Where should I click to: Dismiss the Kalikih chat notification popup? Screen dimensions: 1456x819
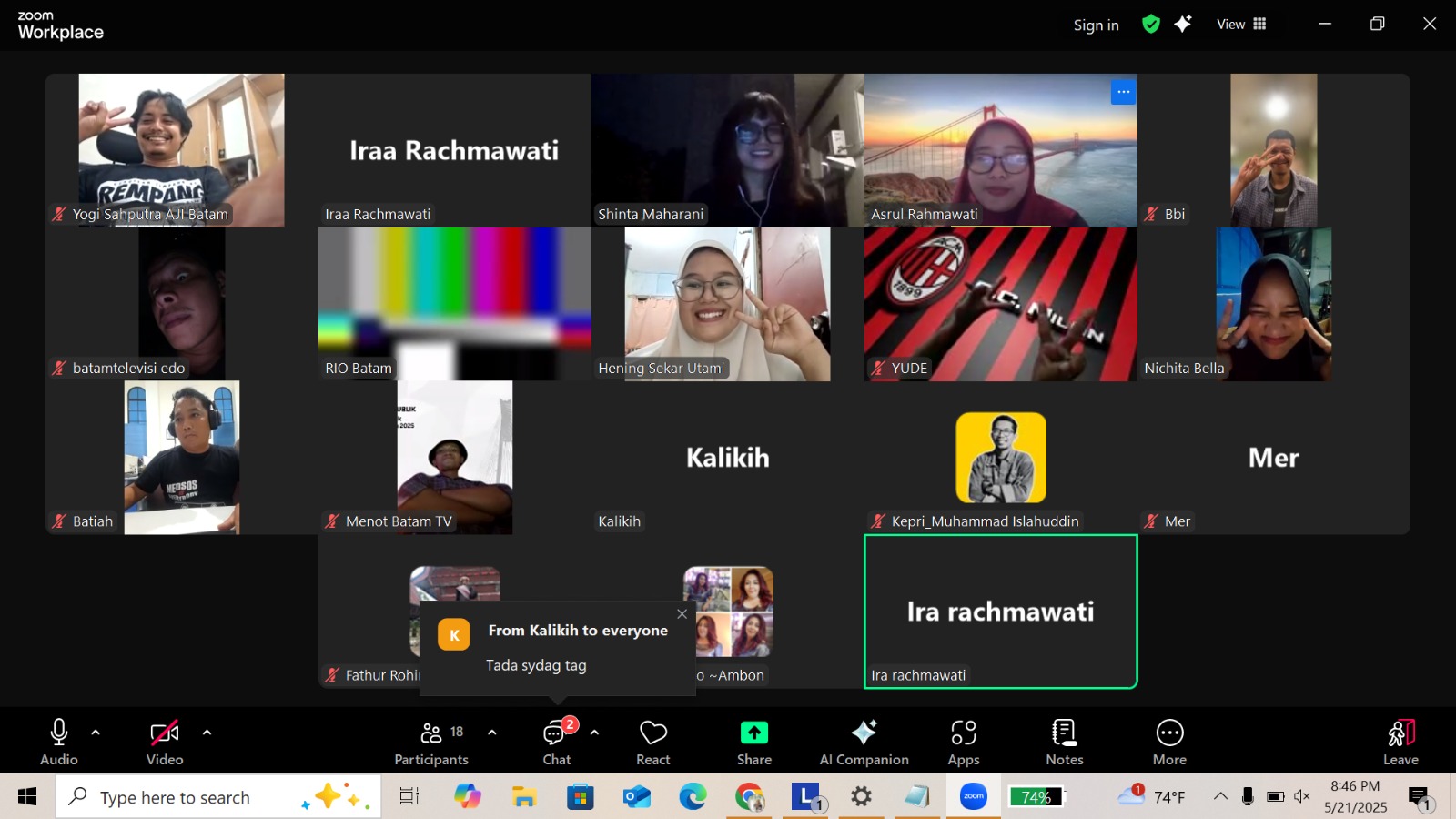click(x=682, y=614)
